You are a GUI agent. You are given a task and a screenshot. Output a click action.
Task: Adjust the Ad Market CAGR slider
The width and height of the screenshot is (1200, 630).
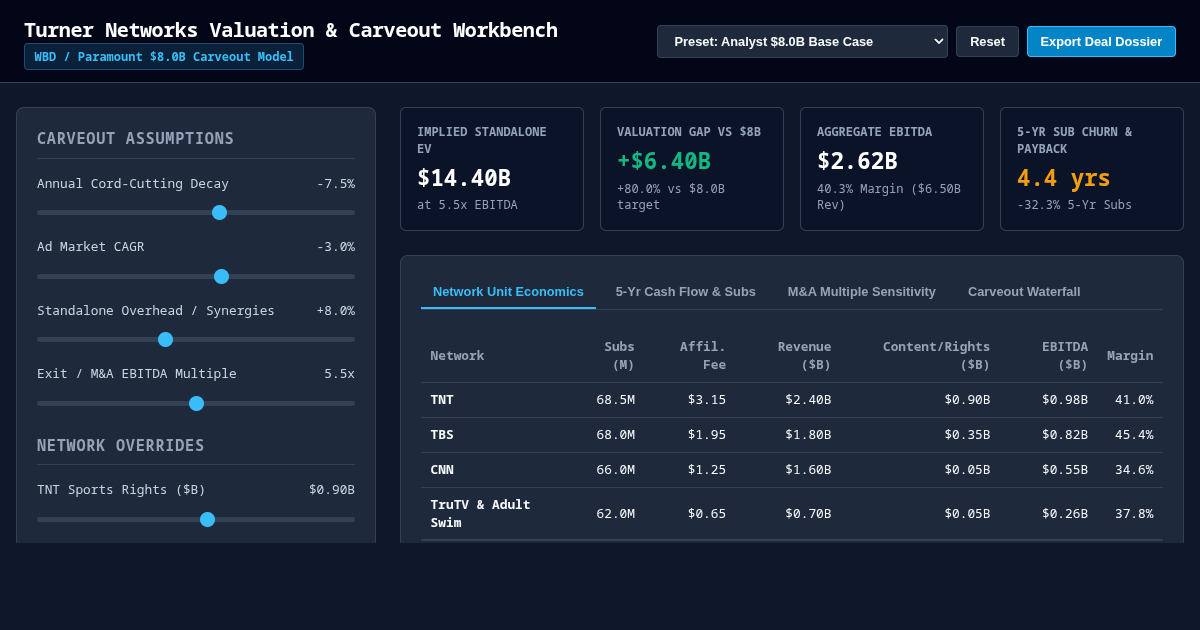pos(196,276)
